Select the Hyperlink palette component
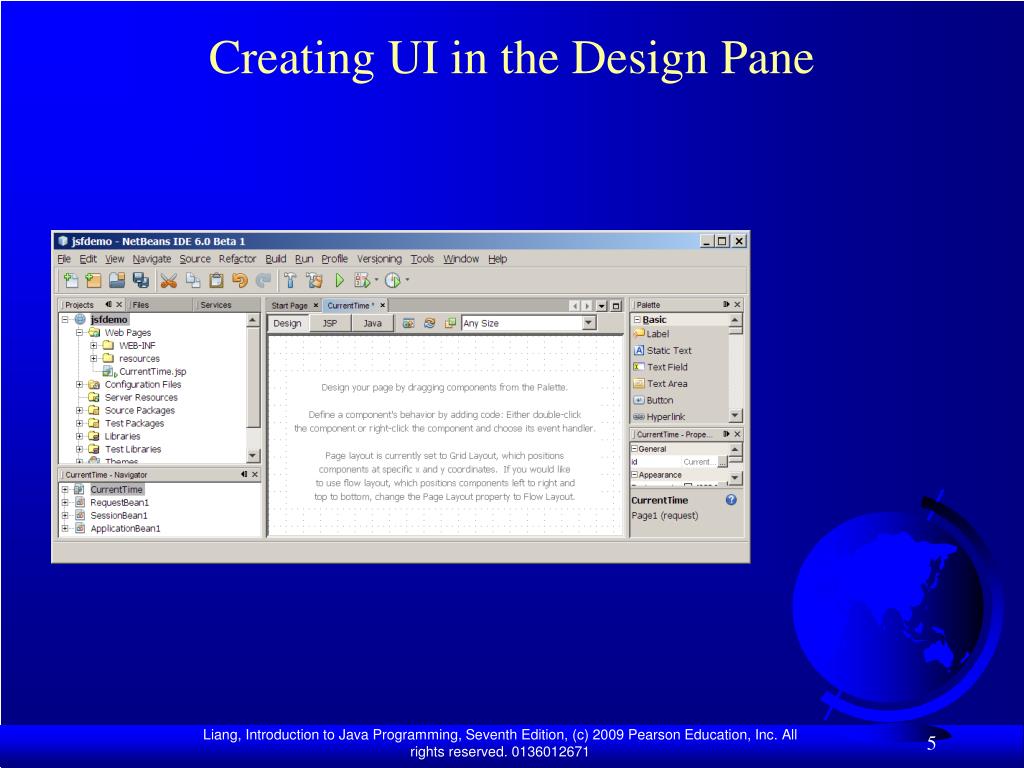1024x768 pixels. pyautogui.click(x=660, y=417)
